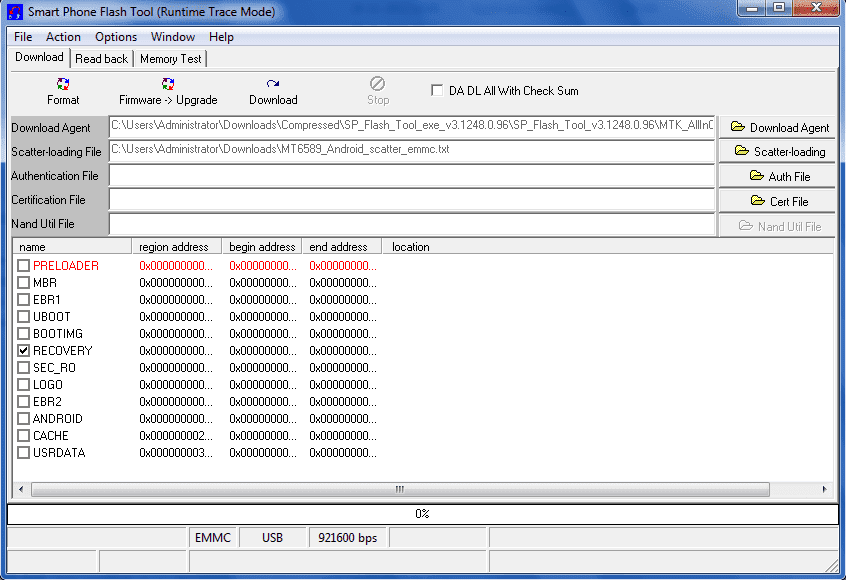The height and width of the screenshot is (580, 846).
Task: Sort by the name column header
Action: (72, 247)
